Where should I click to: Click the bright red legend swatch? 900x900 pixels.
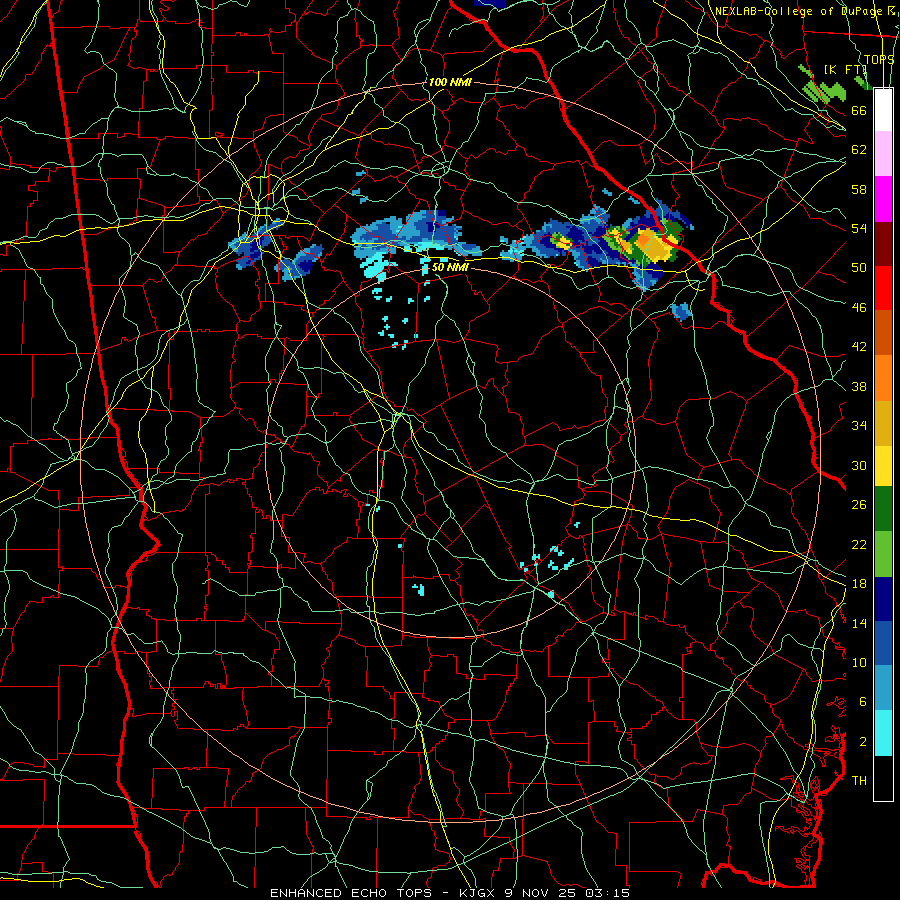[x=883, y=288]
